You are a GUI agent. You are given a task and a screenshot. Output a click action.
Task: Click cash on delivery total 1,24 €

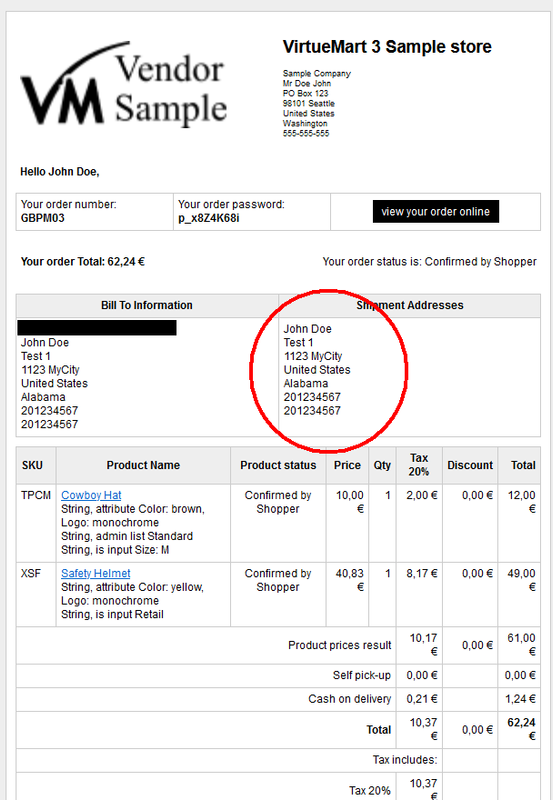pyautogui.click(x=520, y=699)
